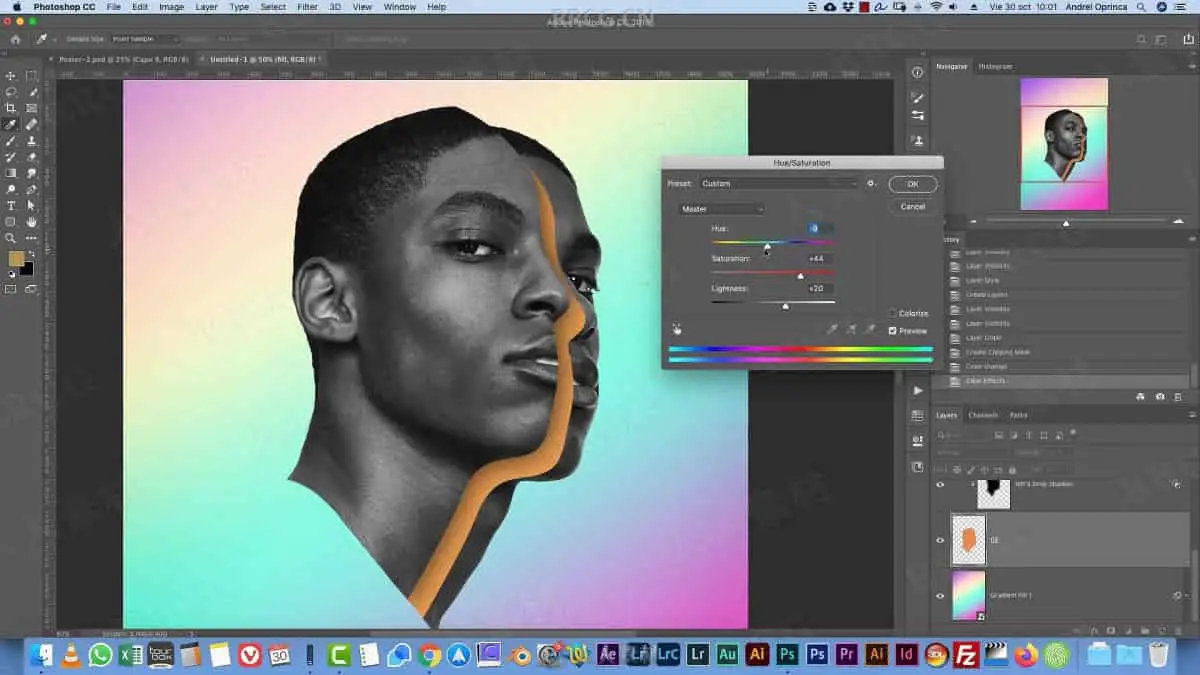Click the Hue slider handle
Screen dimensions: 1200x675
click(768, 247)
